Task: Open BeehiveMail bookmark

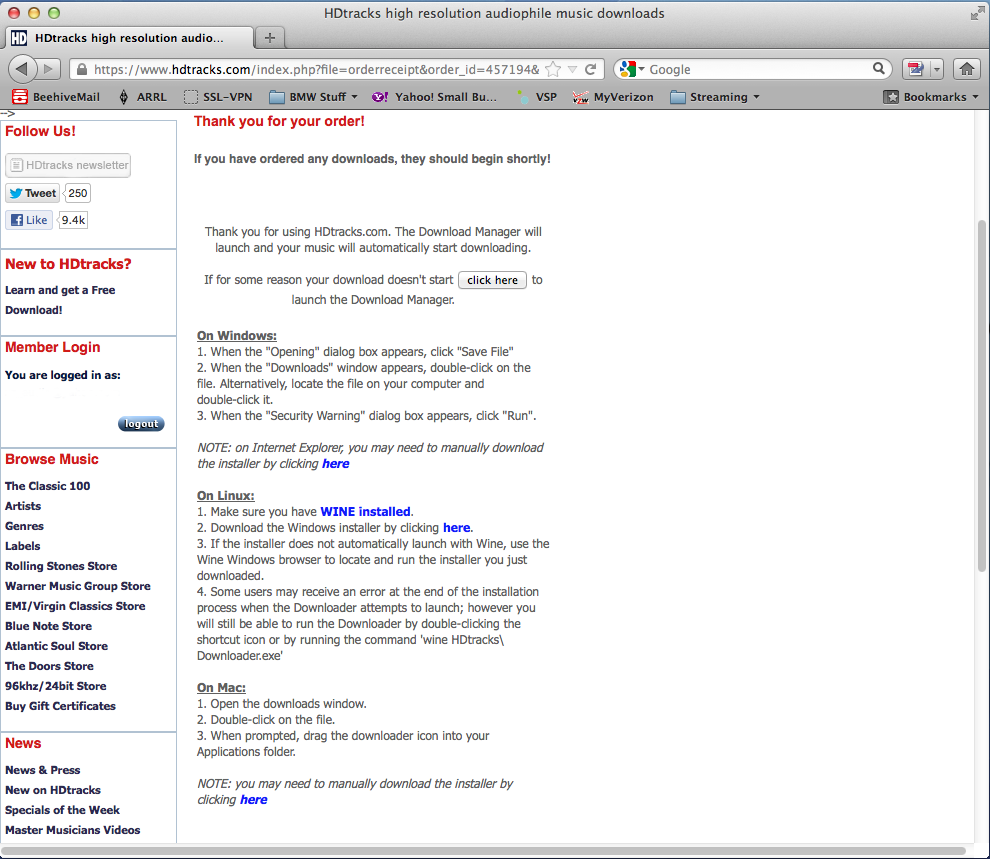Action: pyautogui.click(x=55, y=97)
